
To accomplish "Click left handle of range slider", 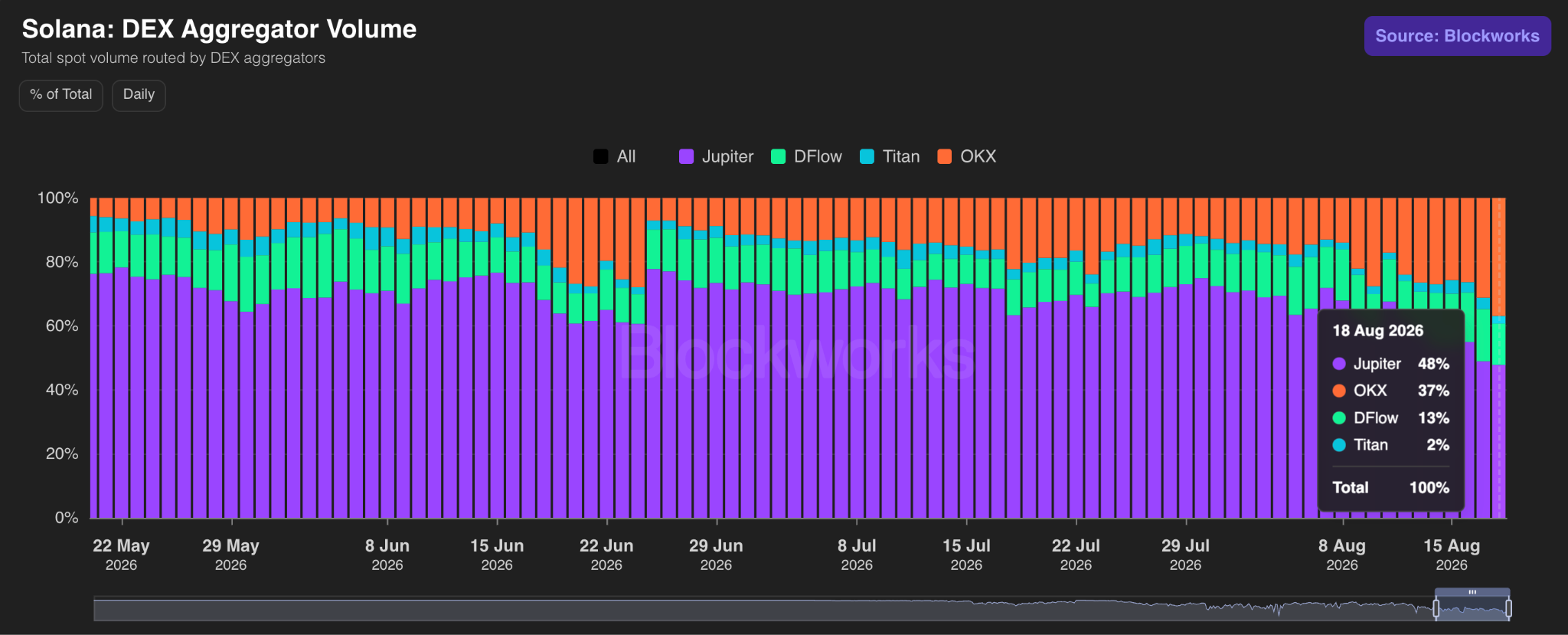I will coord(1436,609).
